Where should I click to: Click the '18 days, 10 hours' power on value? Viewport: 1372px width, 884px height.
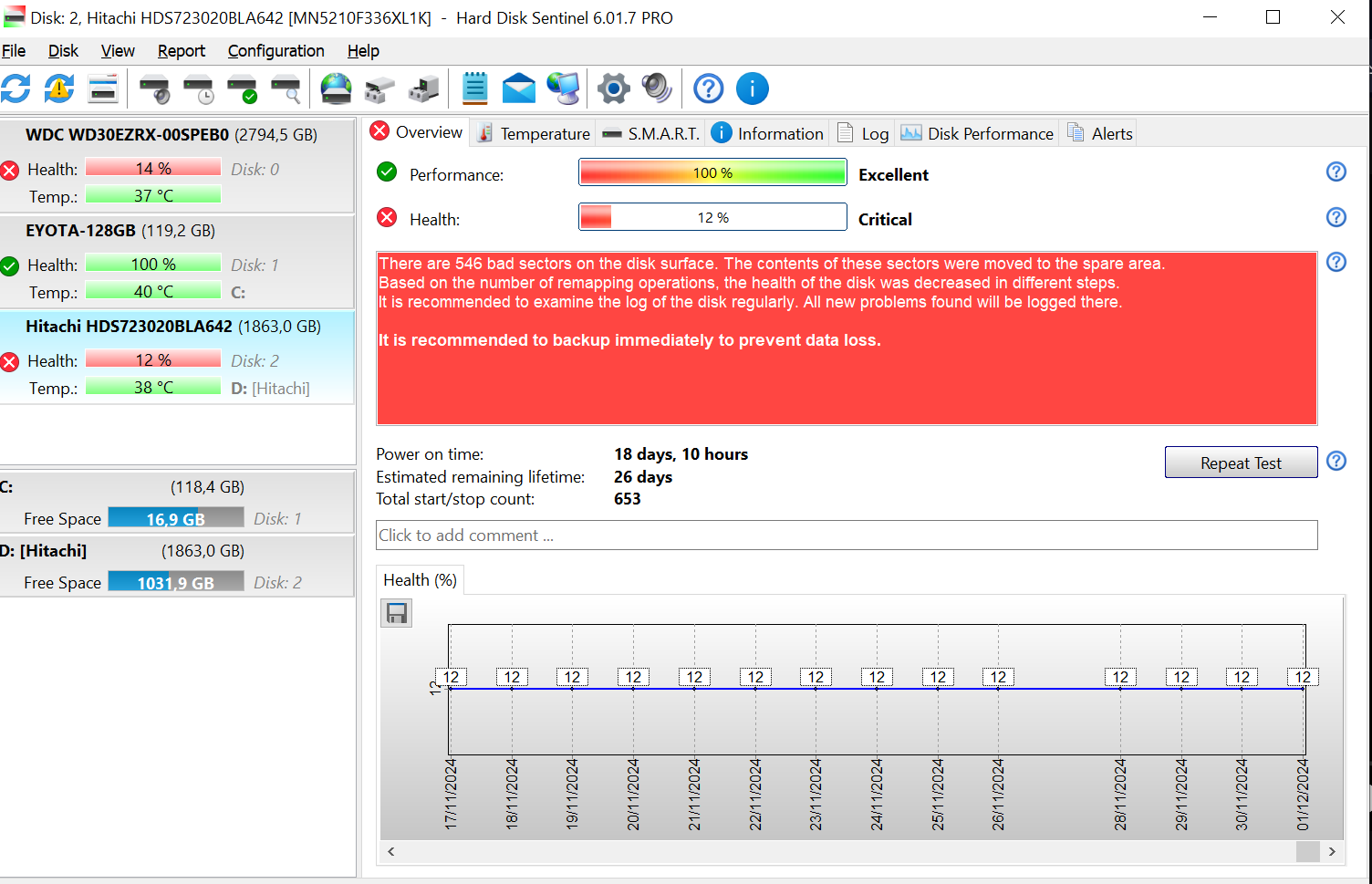pos(681,453)
